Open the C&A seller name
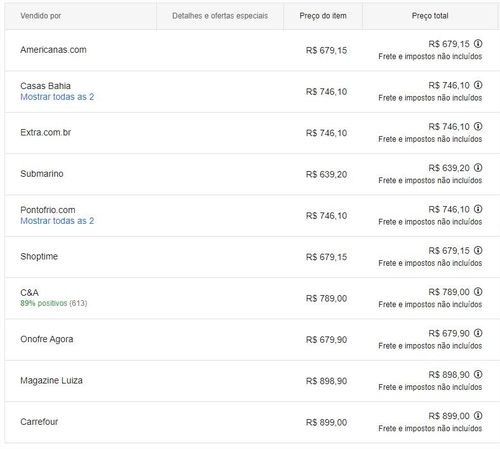500x449 pixels. pos(29,293)
